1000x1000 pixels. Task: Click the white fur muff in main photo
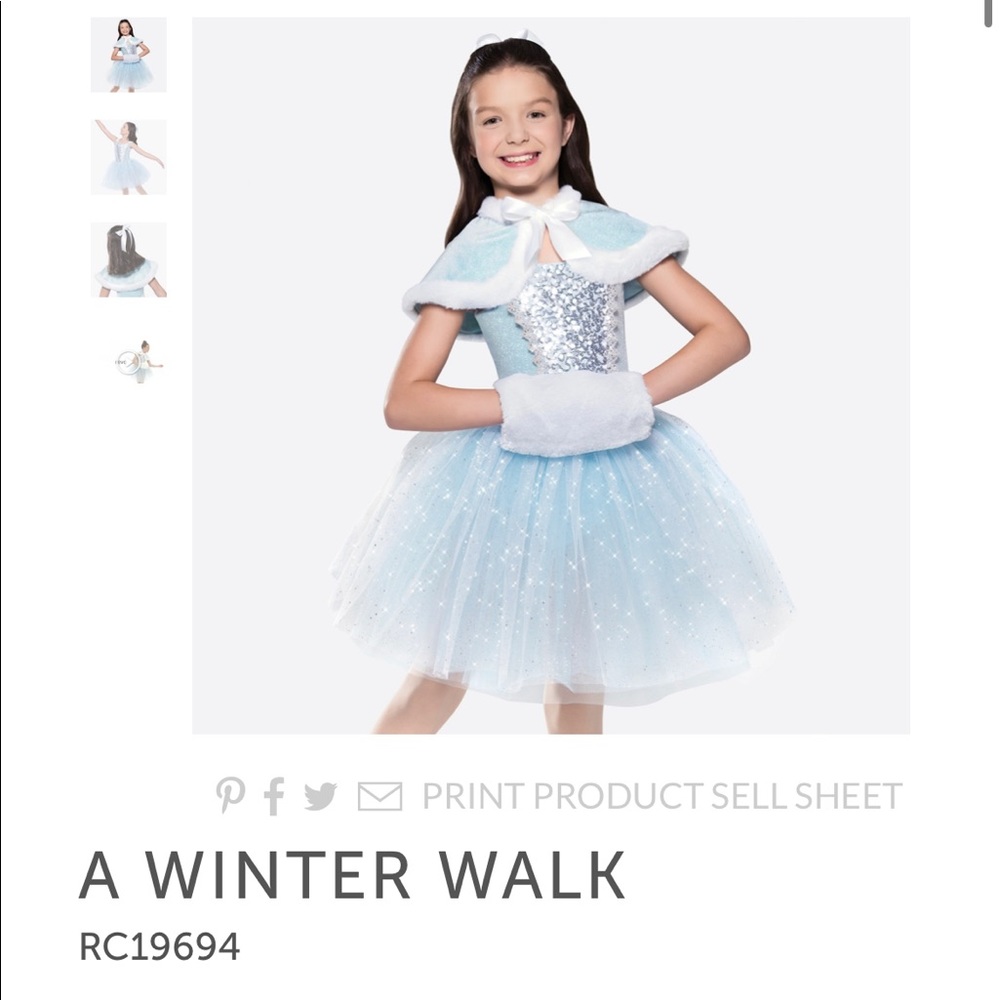click(x=574, y=413)
